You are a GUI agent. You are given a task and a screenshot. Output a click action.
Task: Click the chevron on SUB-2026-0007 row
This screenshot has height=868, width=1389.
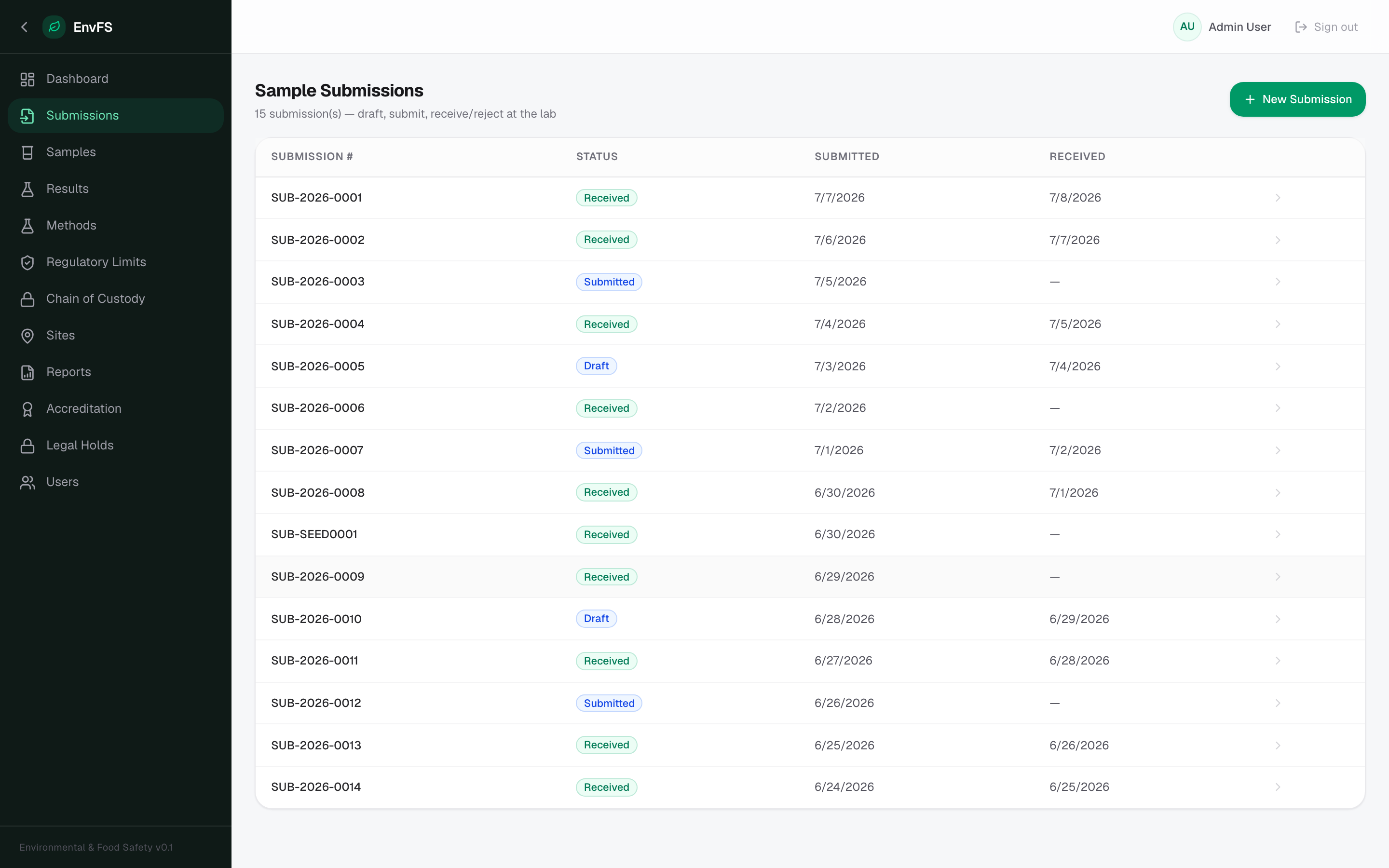pos(1278,451)
